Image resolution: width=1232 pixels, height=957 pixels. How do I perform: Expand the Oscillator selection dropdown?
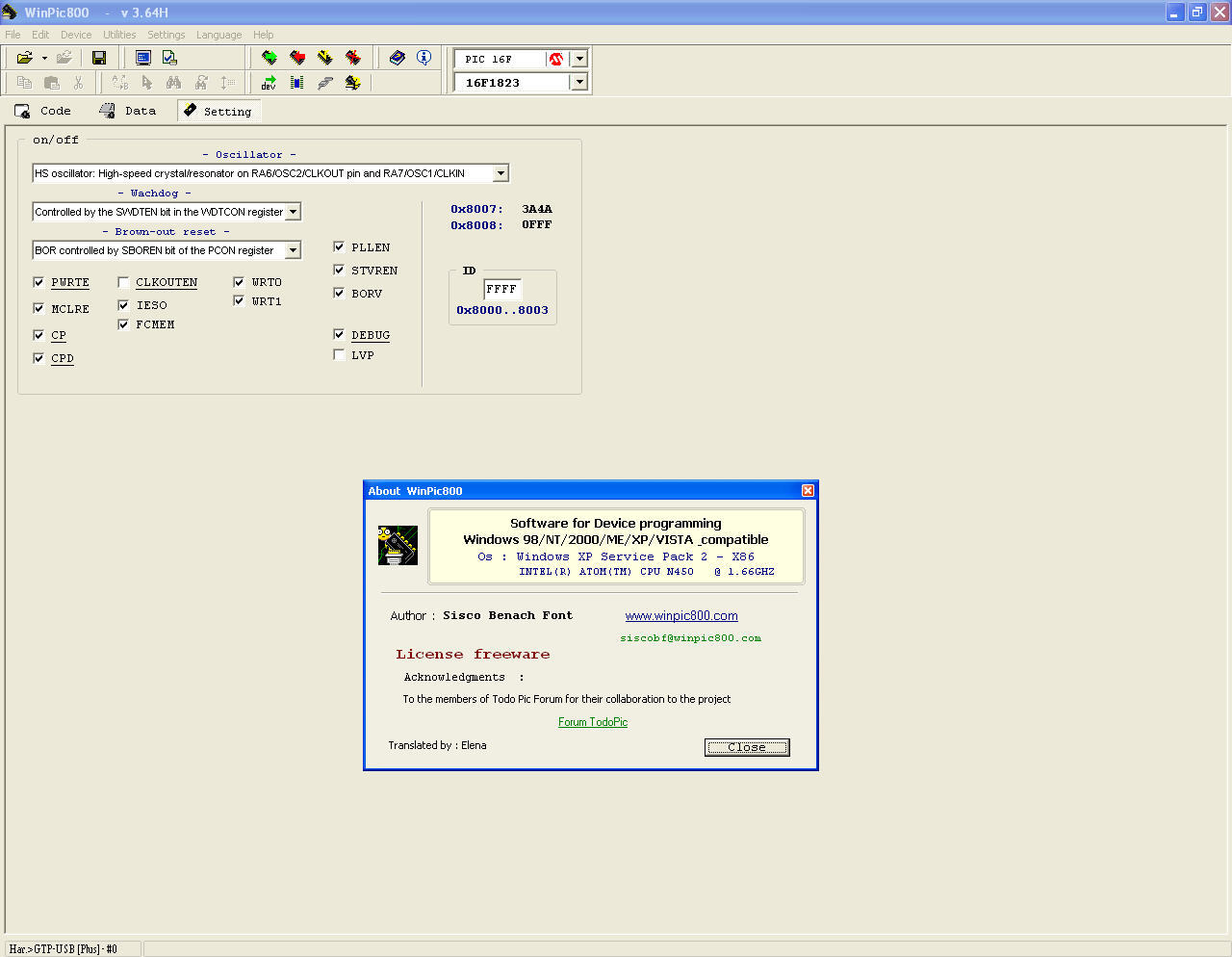pos(500,173)
